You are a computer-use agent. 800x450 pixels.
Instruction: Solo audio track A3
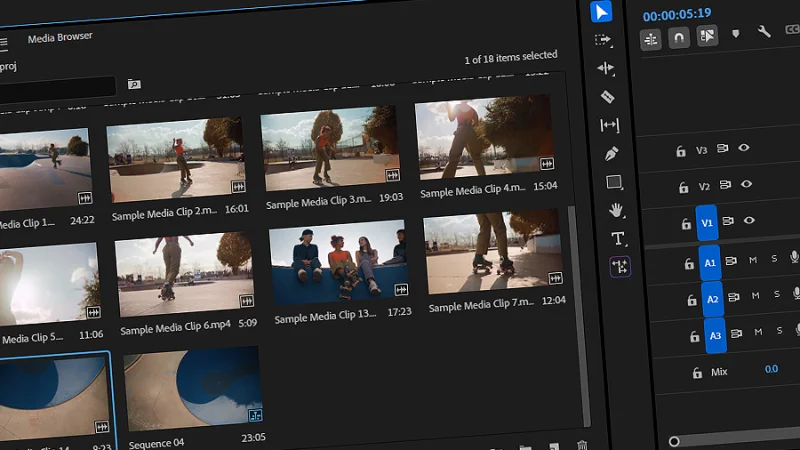coord(779,331)
